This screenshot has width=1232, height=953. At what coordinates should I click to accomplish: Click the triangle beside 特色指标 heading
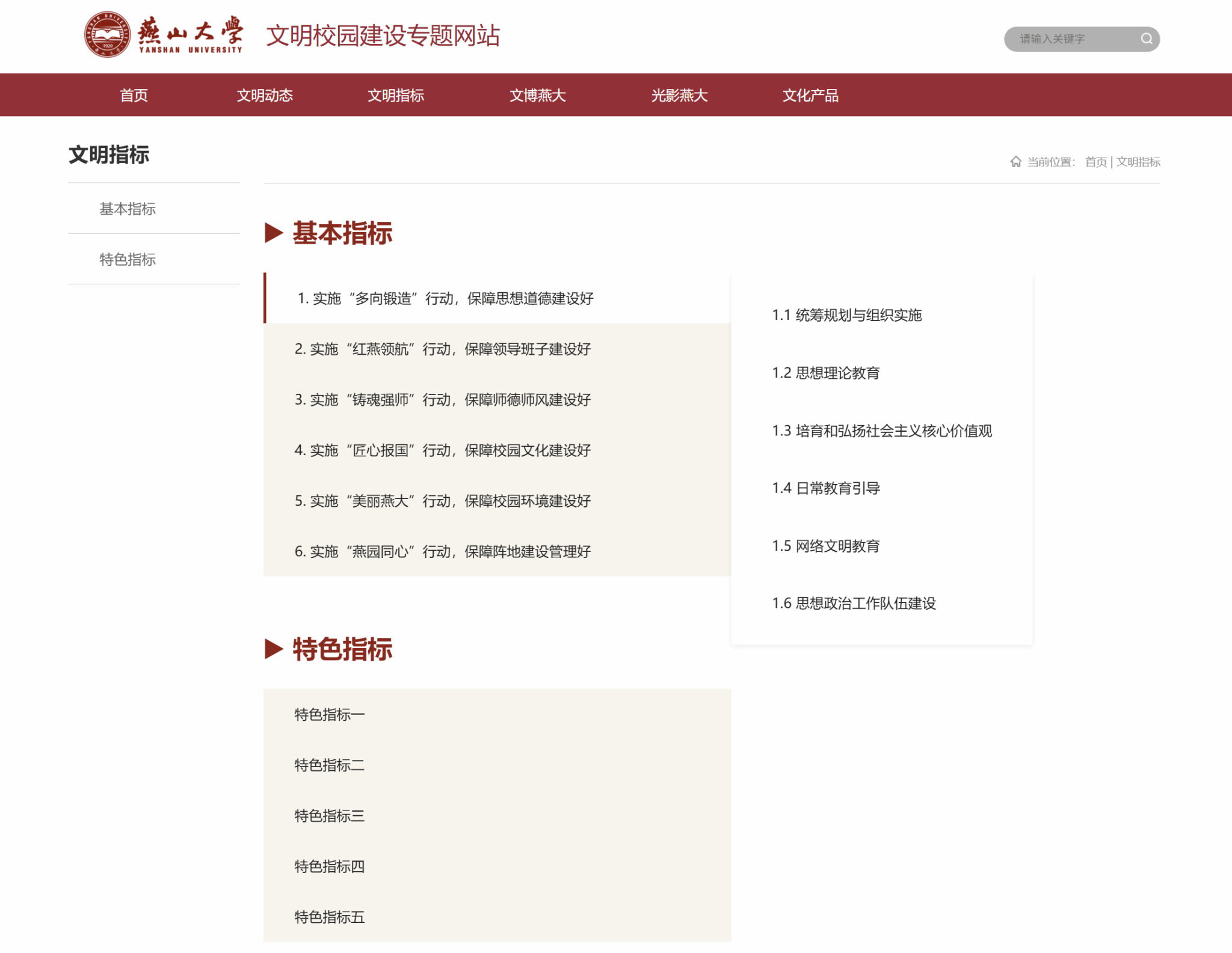coord(274,649)
